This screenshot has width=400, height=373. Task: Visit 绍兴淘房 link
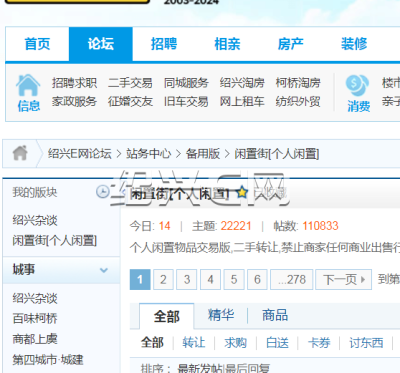(x=242, y=83)
